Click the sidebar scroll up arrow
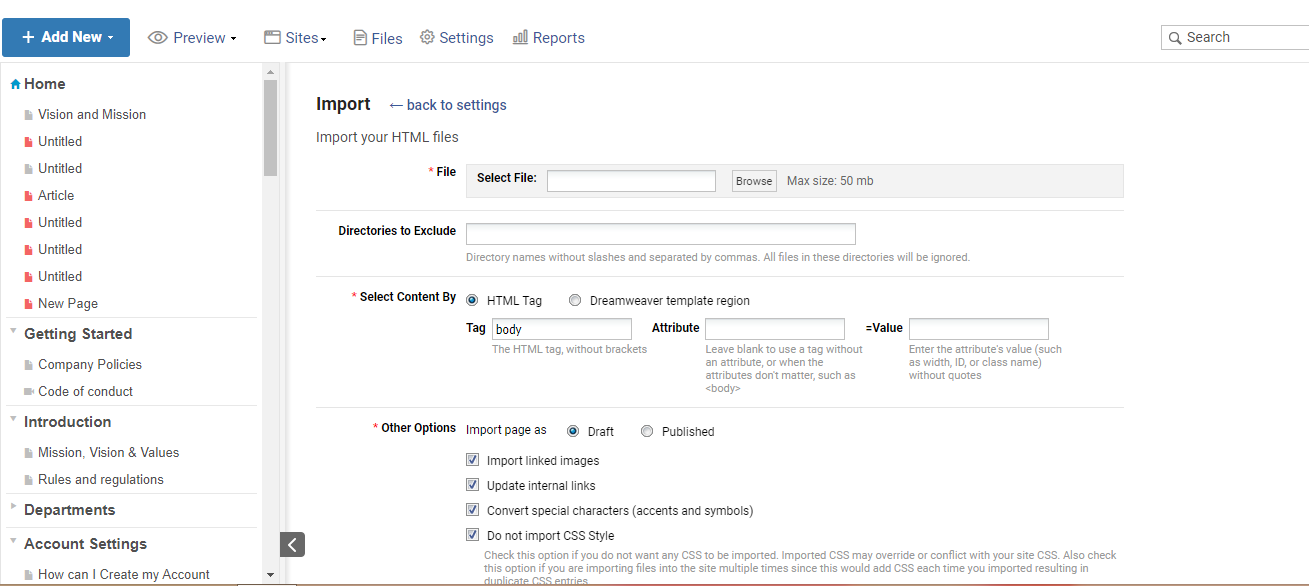The image size is (1309, 586). (x=270, y=72)
